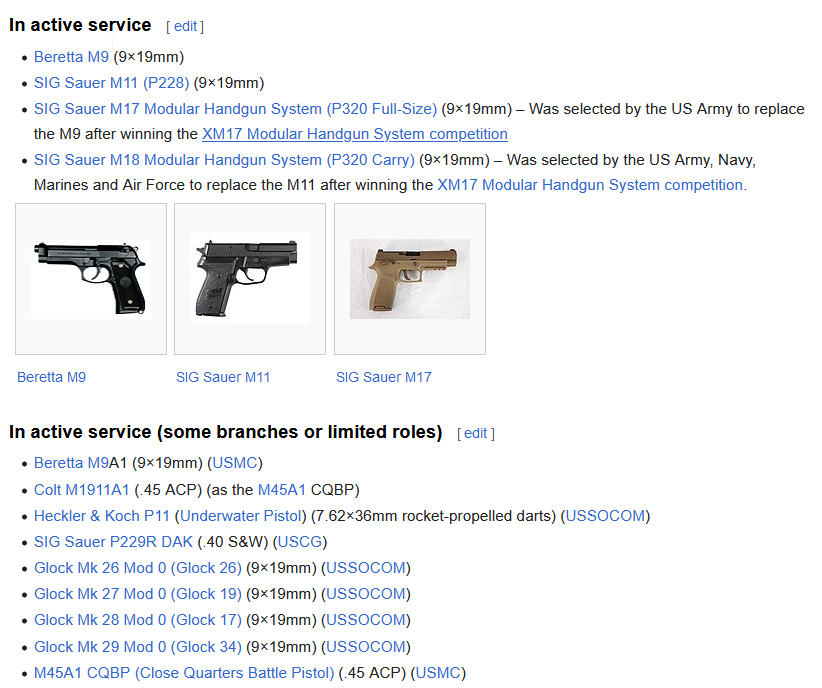Open USSOCOM link beside Glock Mk 26
The image size is (822, 688).
click(366, 568)
